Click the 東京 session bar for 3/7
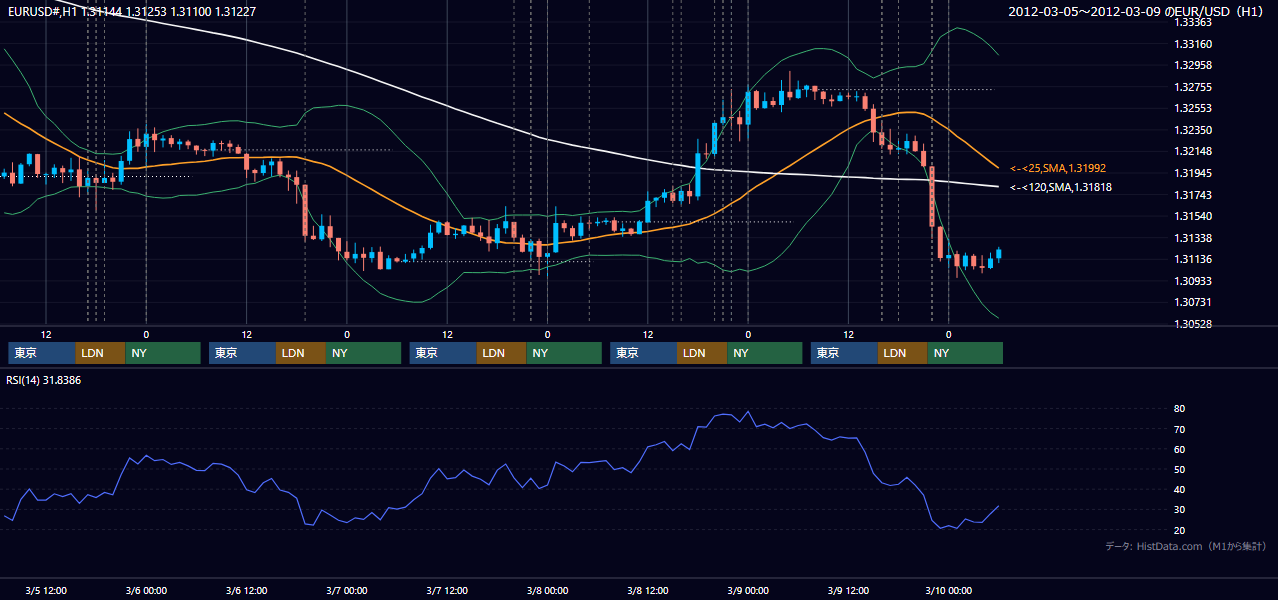1278x600 pixels. [444, 353]
